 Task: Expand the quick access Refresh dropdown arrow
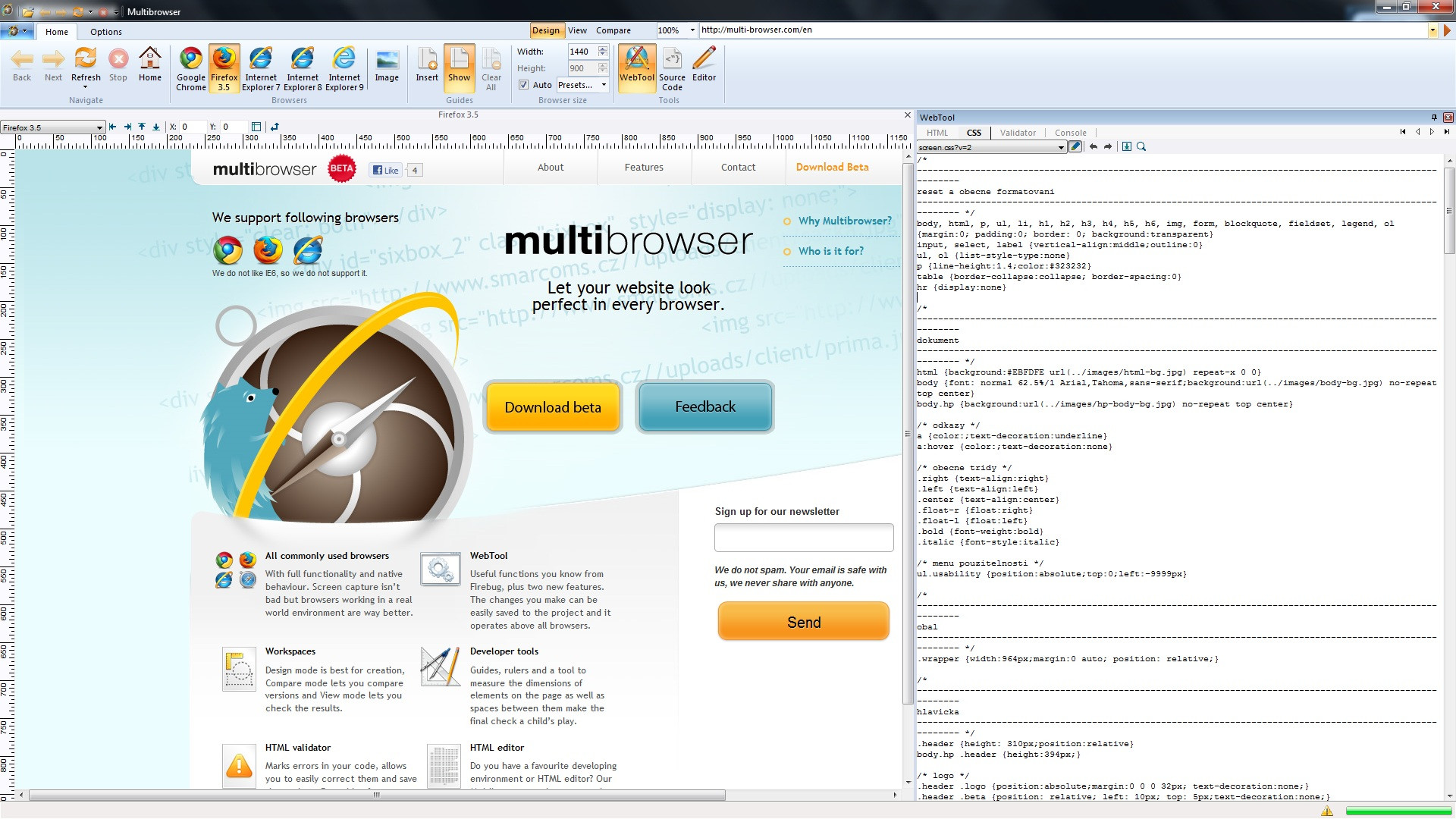coord(90,12)
